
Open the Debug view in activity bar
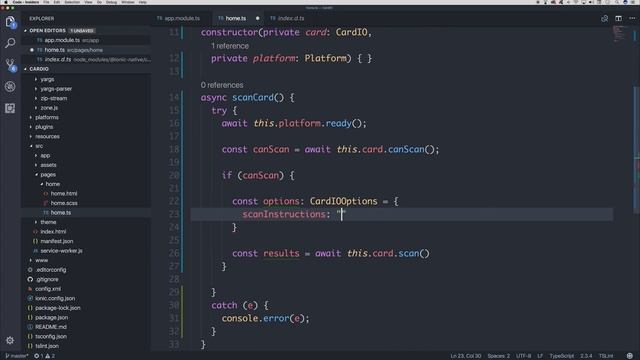pyautogui.click(x=10, y=86)
